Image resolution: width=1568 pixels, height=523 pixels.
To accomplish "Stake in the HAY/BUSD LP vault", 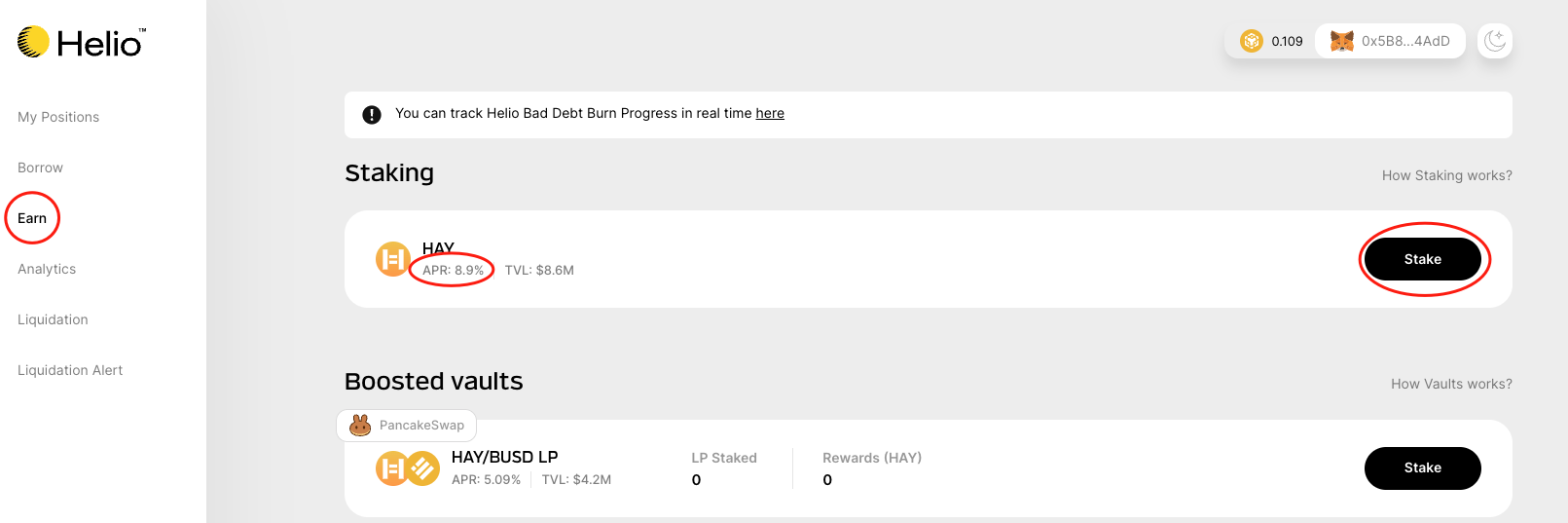I will [x=1422, y=468].
